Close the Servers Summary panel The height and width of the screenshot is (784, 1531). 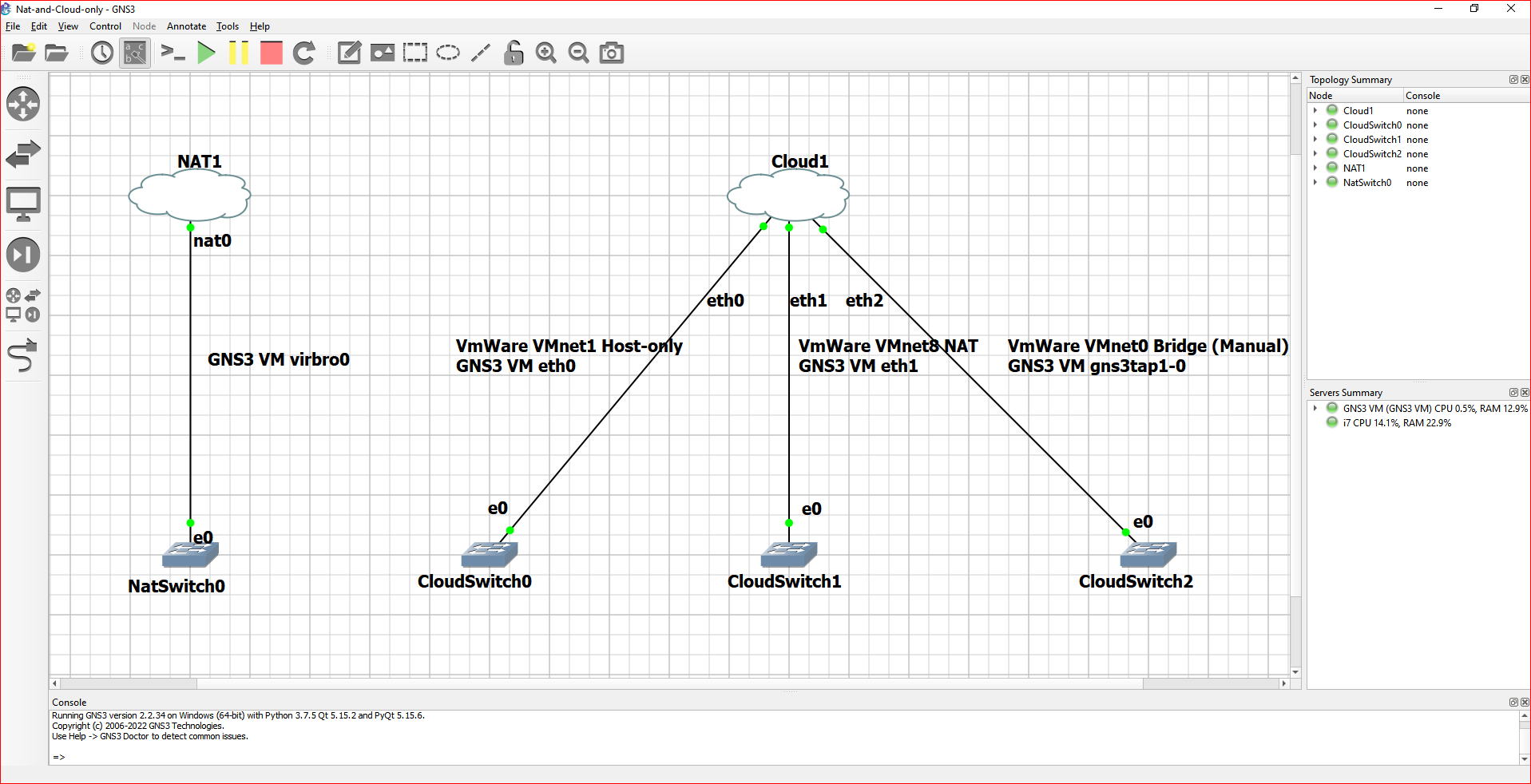pyautogui.click(x=1525, y=393)
